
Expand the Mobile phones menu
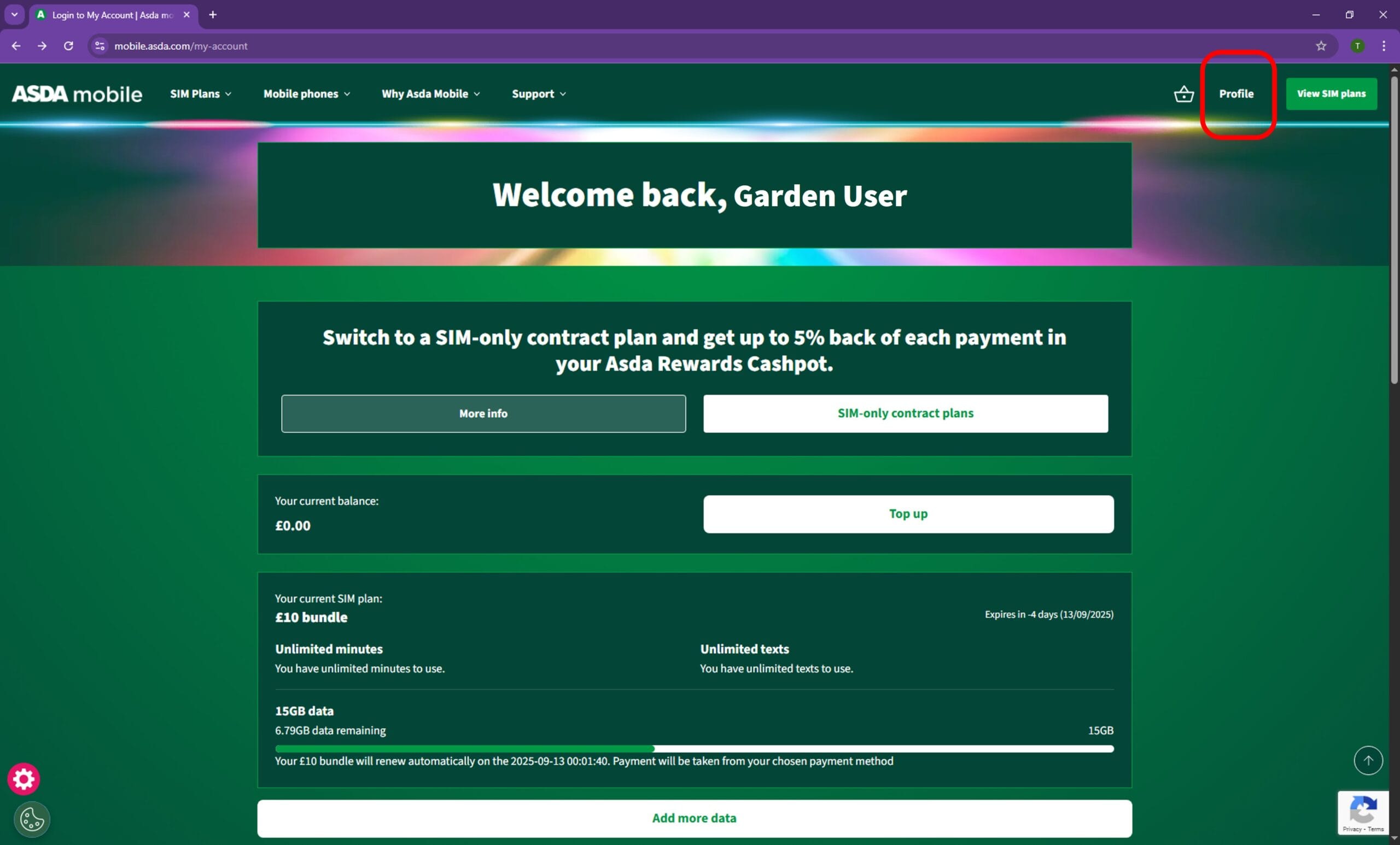tap(307, 93)
